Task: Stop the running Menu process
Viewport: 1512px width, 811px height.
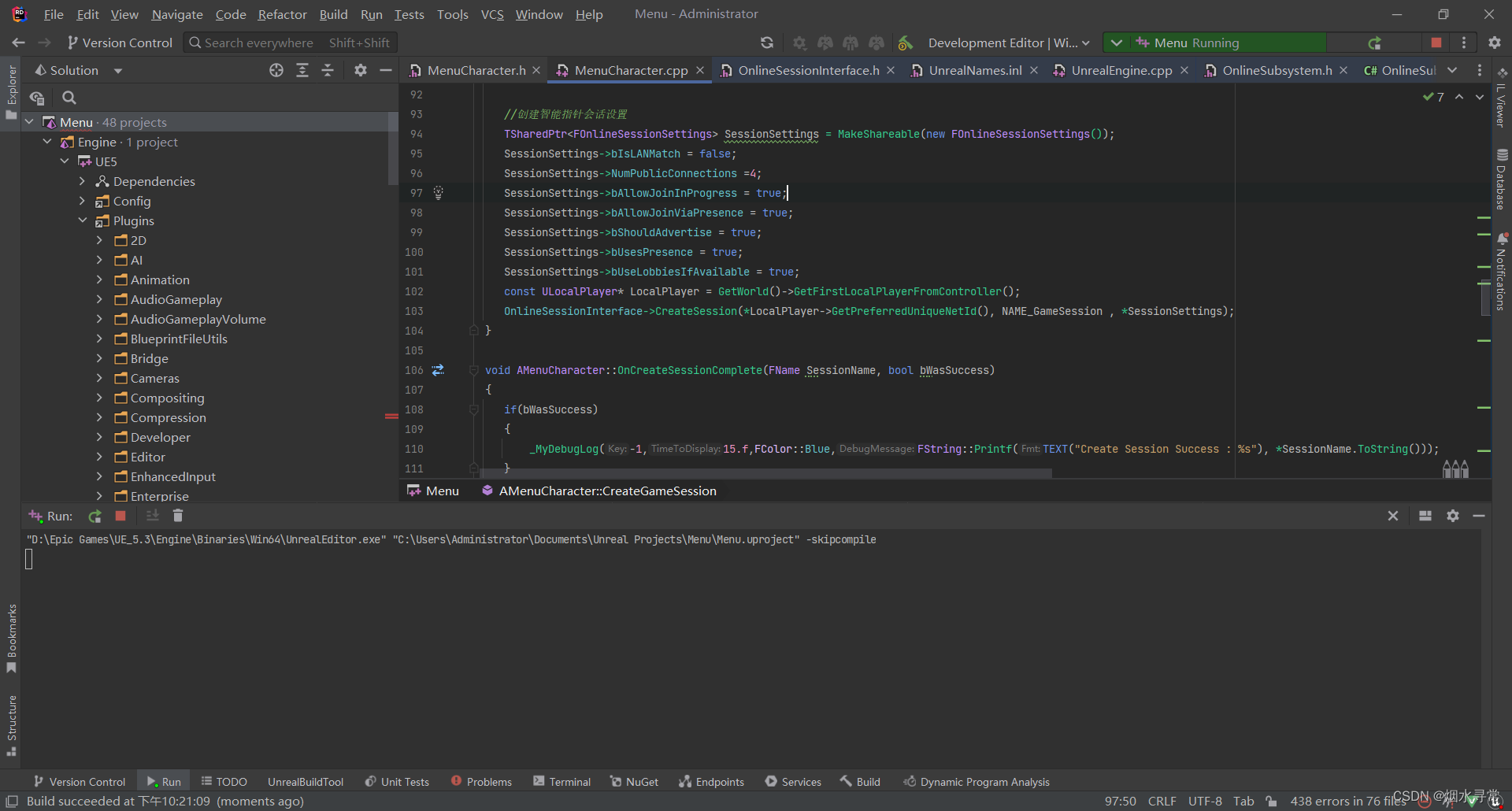Action: point(1436,43)
